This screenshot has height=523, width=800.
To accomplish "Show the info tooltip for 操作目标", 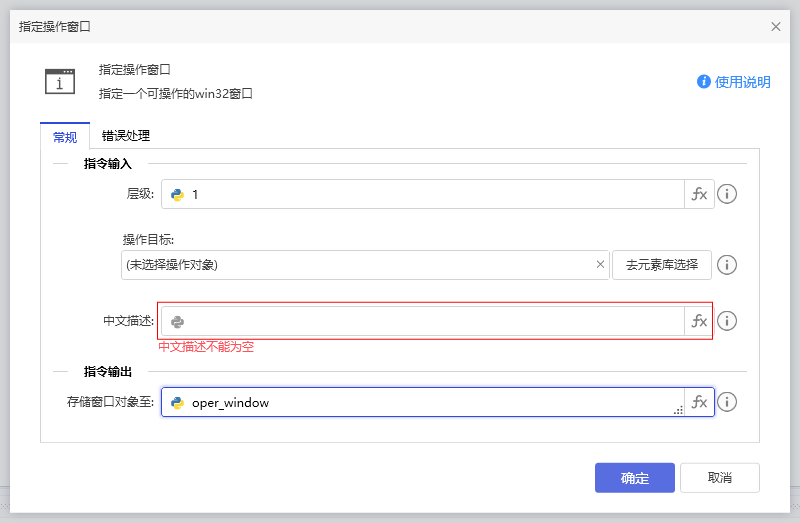I will coord(728,265).
